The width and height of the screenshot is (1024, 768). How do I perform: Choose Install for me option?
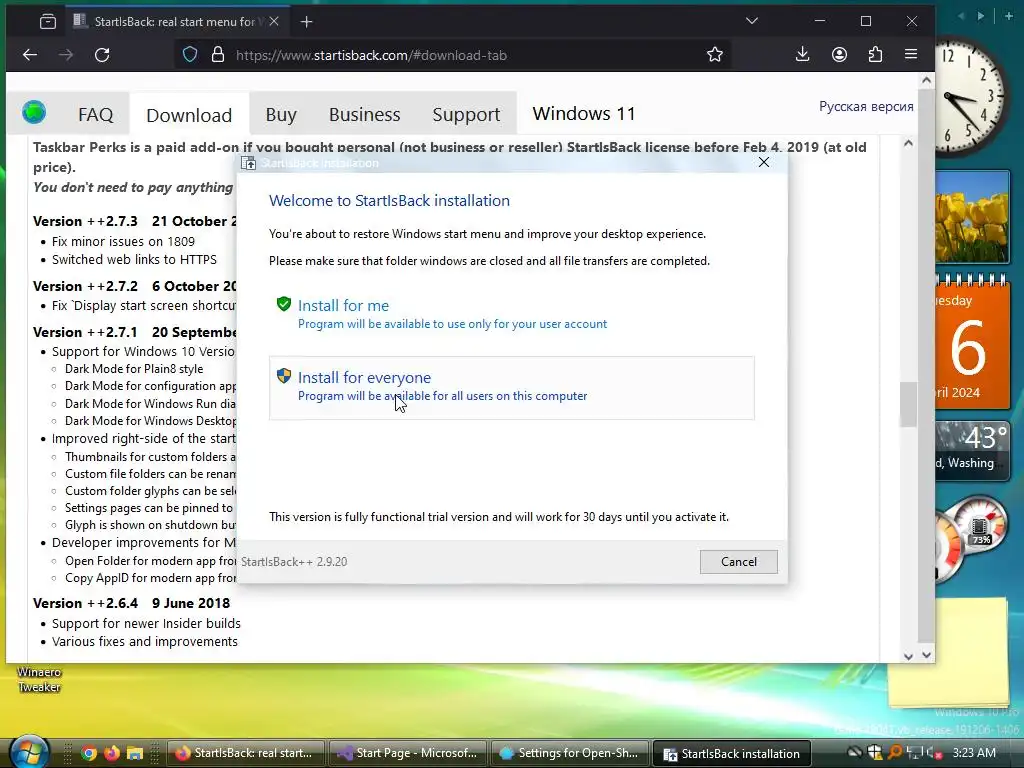[511, 314]
